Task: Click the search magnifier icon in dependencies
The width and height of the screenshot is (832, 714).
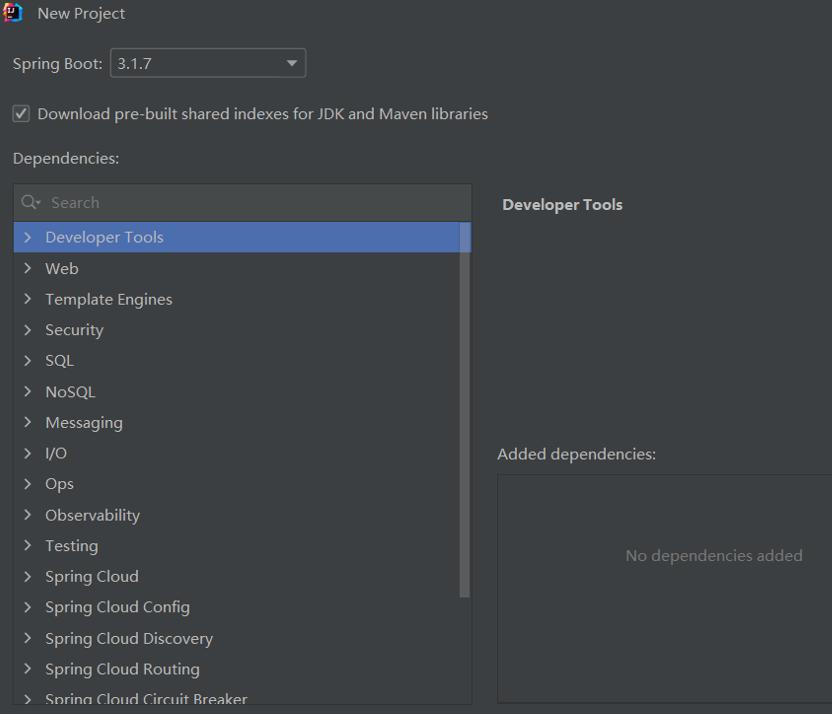Action: 30,202
